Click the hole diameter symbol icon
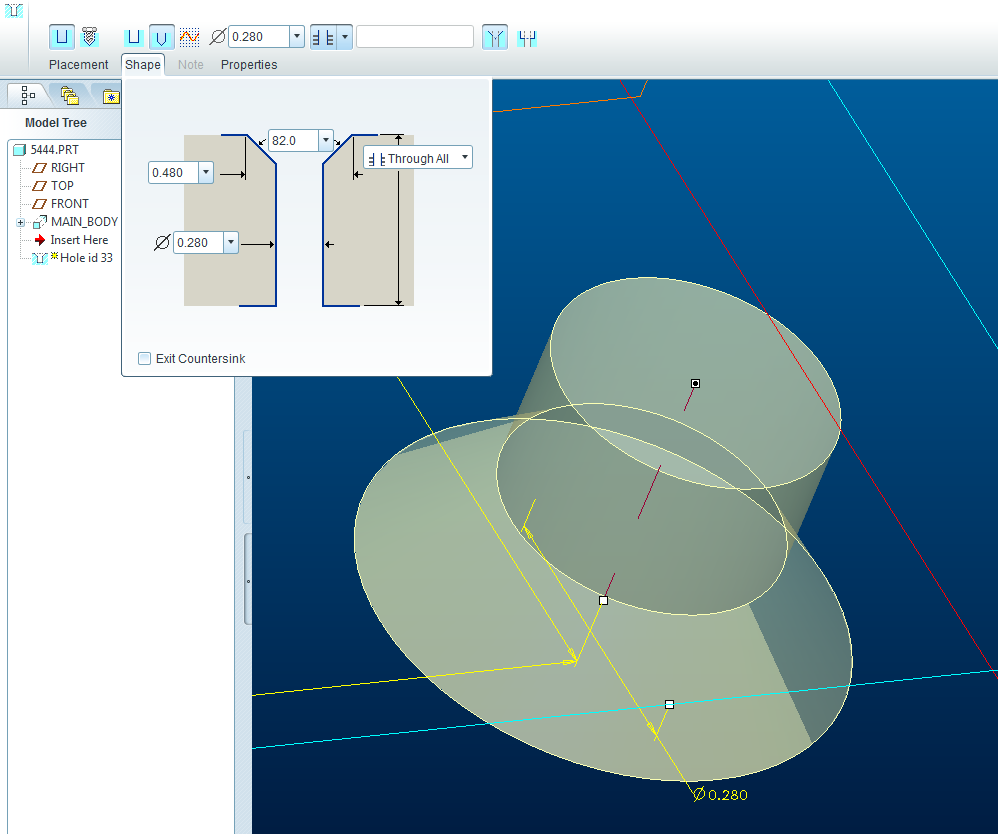The image size is (998, 834). click(x=219, y=36)
